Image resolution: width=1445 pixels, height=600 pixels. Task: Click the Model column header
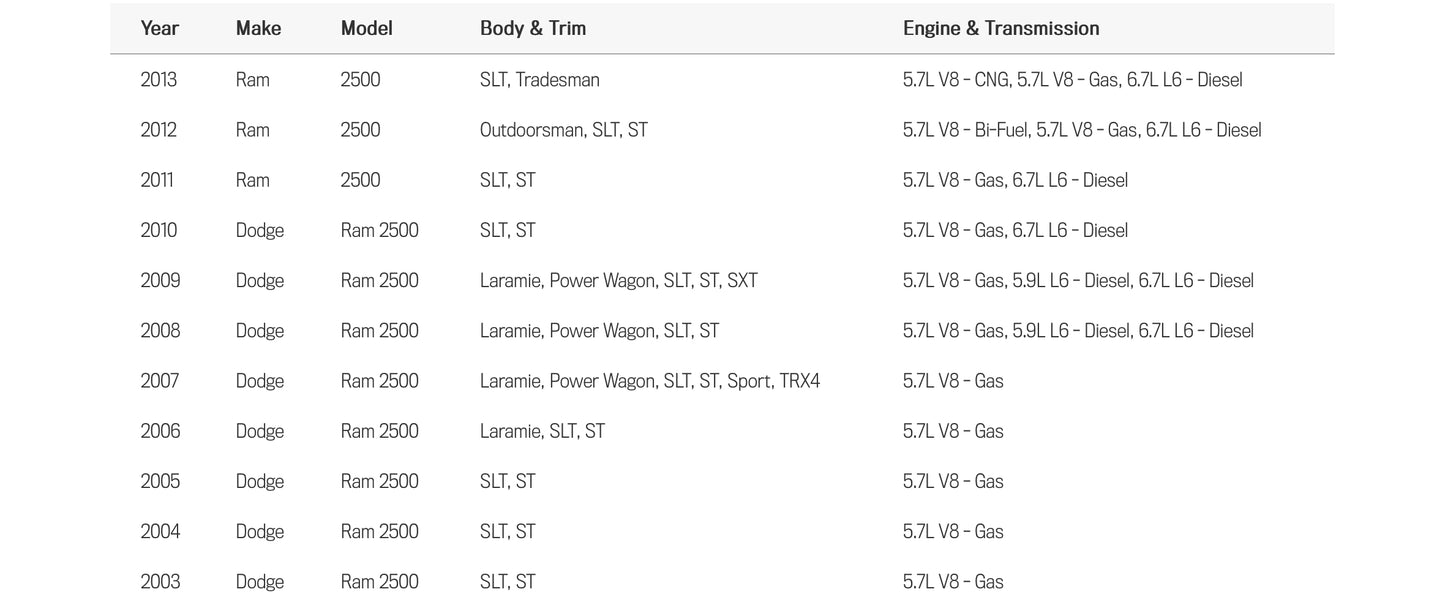pos(366,29)
